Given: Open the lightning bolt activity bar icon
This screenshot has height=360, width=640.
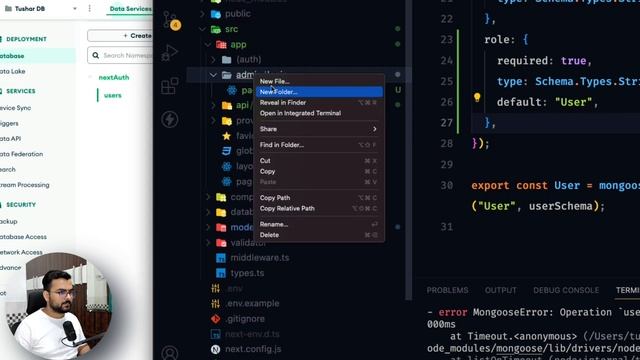Looking at the screenshot, I should coord(170,120).
